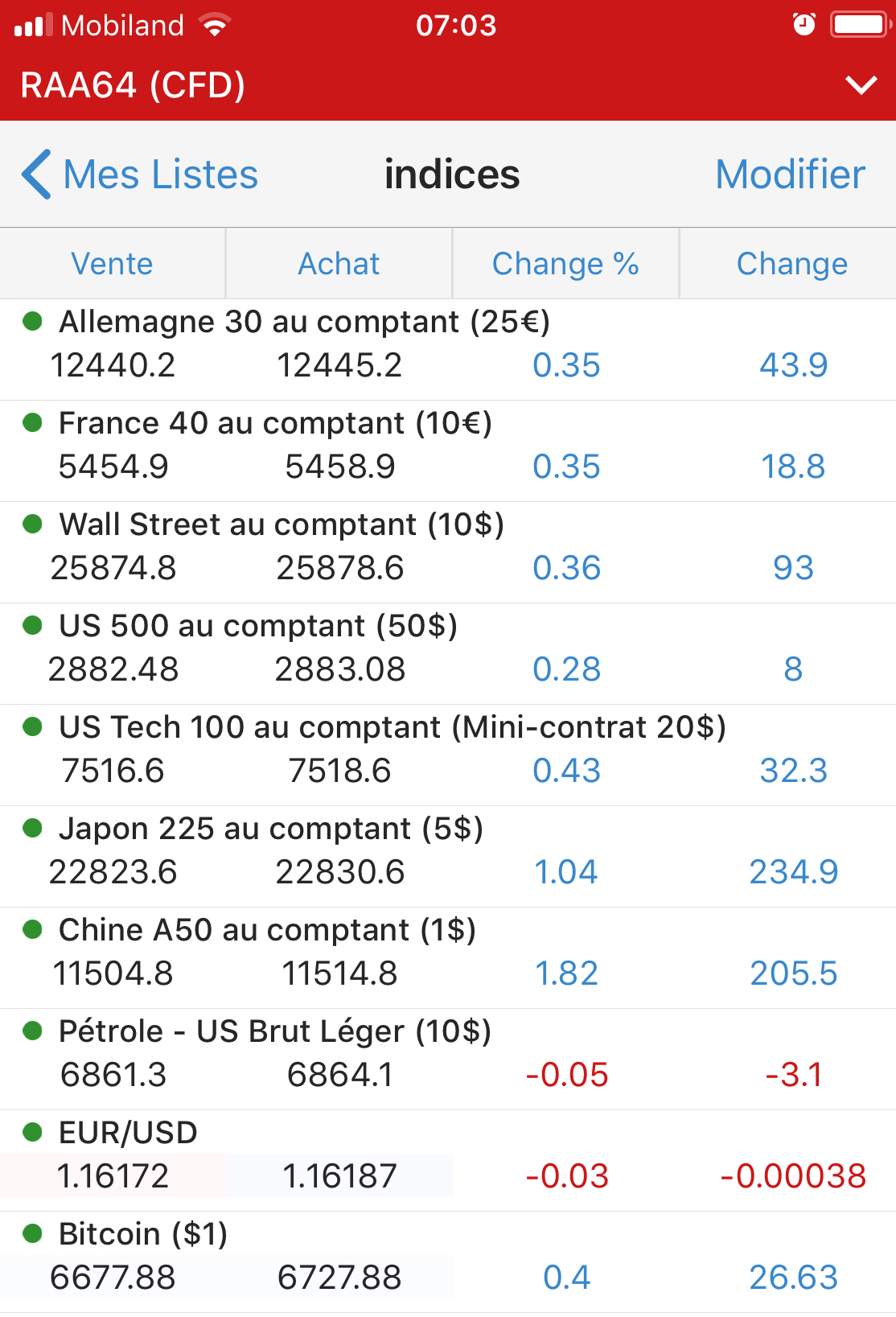Sort by the Achat column
The width and height of the screenshot is (896, 1317).
click(x=339, y=264)
